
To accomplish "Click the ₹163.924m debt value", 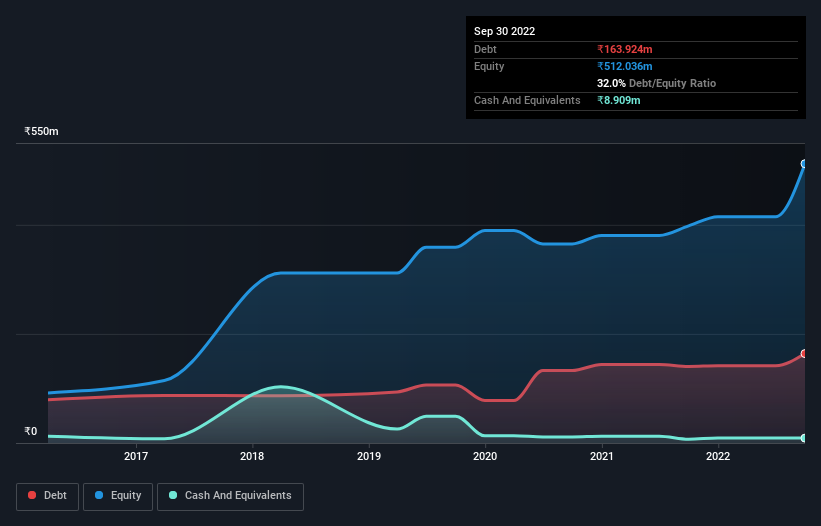I will [x=625, y=49].
